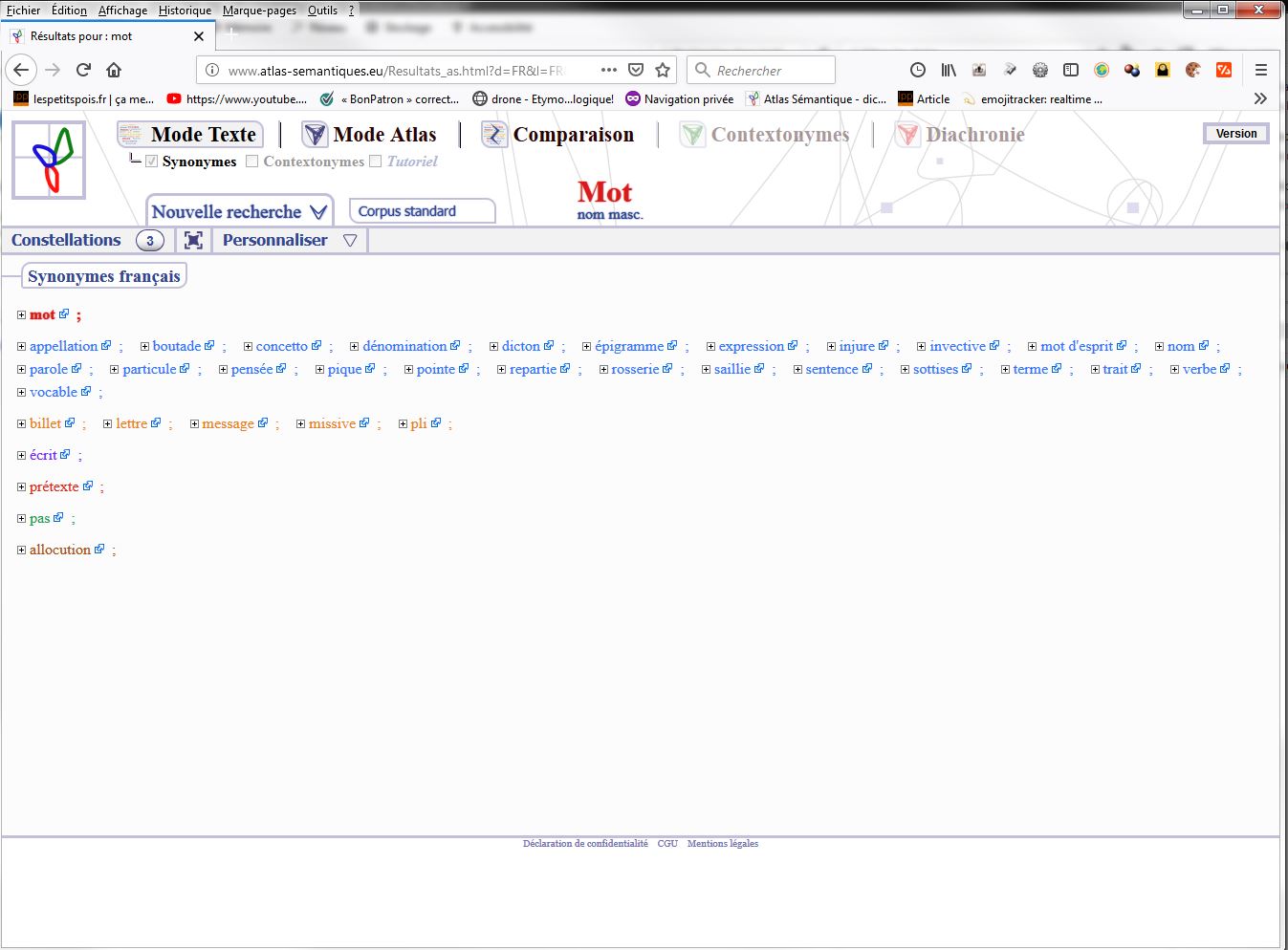Open external link icon next to appellation
Image resolution: width=1288 pixels, height=950 pixels.
[x=106, y=346]
